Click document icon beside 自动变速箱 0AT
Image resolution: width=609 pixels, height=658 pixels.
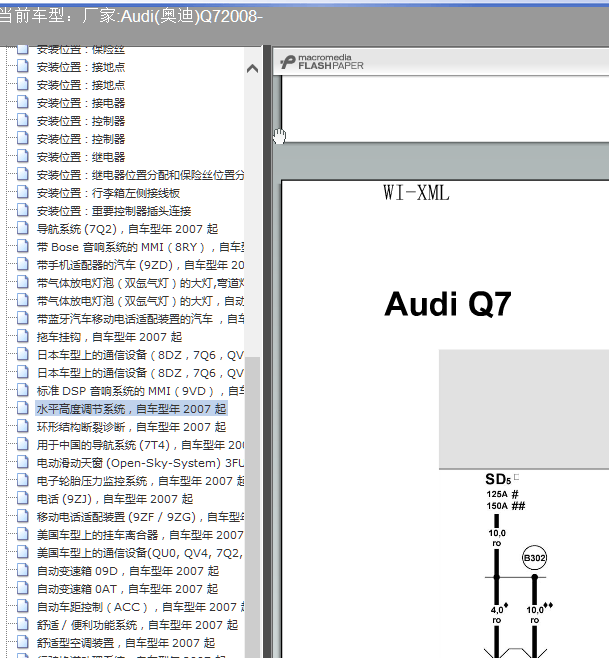pos(23,589)
